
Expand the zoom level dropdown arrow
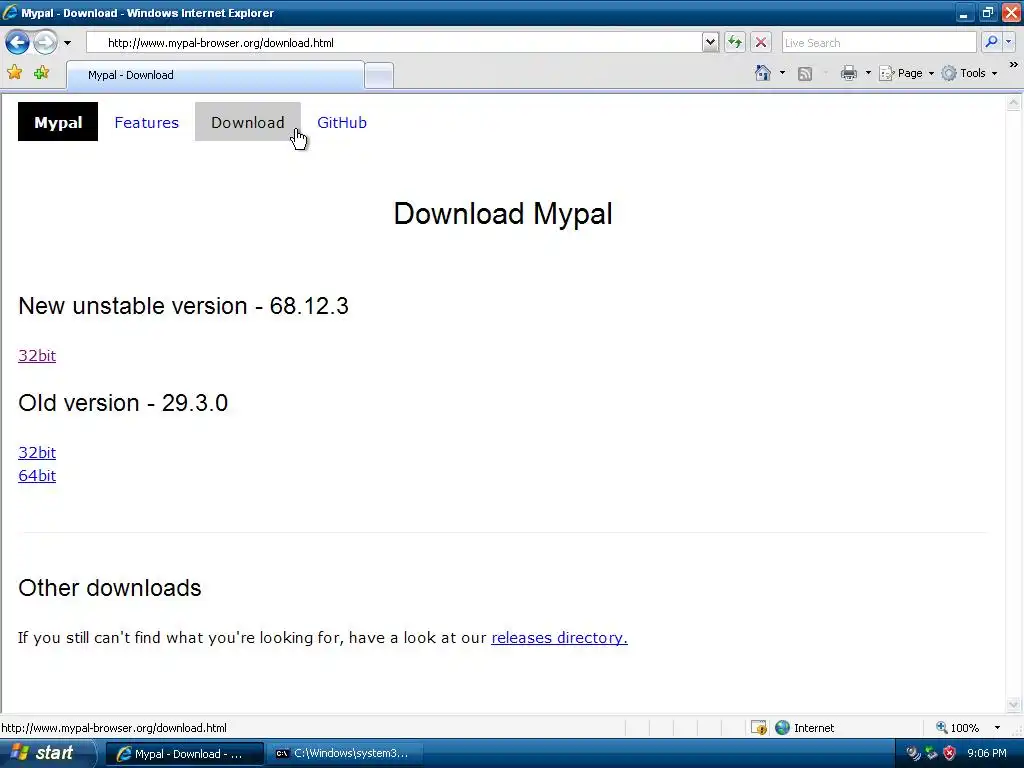(x=997, y=728)
